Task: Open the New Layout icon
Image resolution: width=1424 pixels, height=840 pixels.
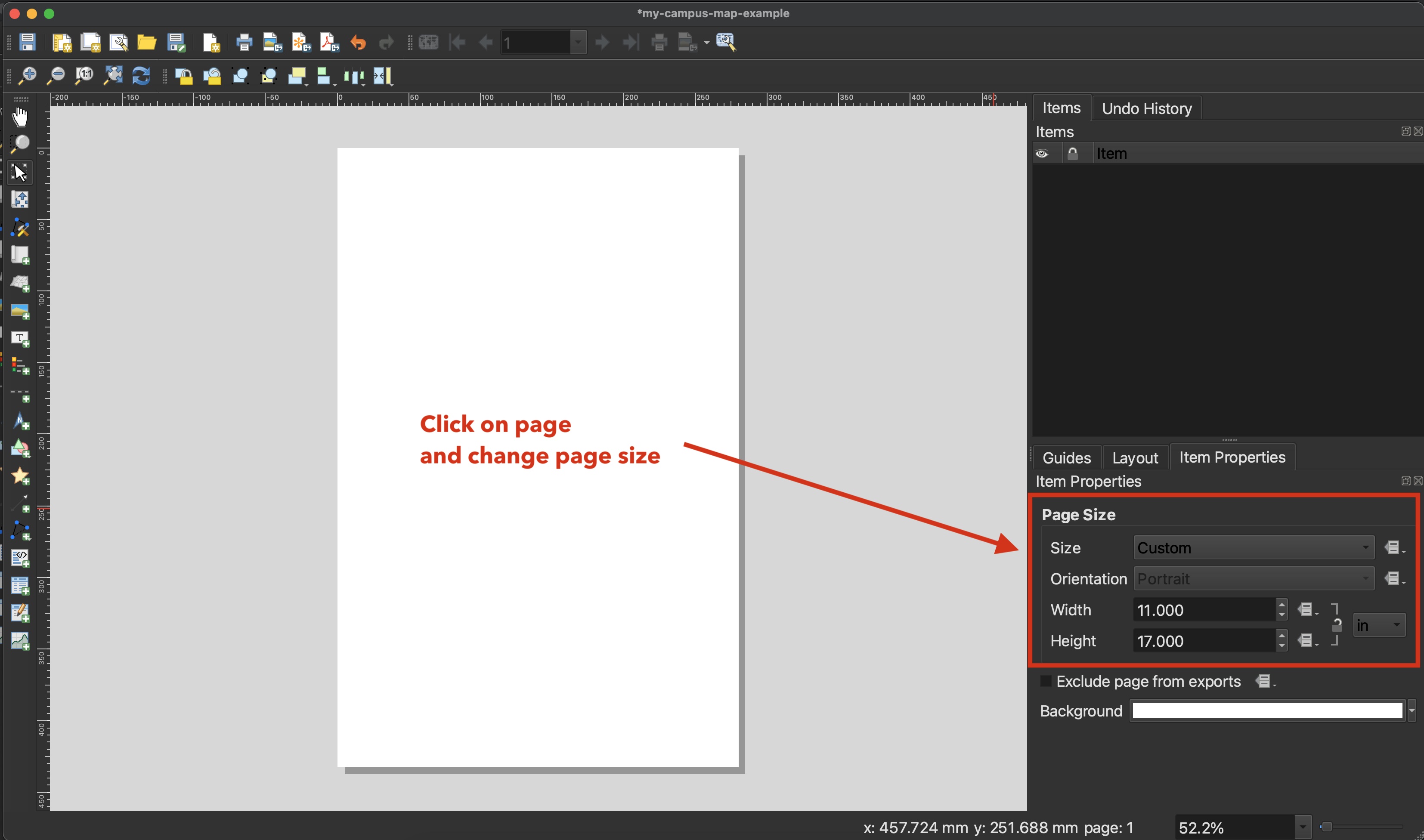Action: [x=62, y=43]
